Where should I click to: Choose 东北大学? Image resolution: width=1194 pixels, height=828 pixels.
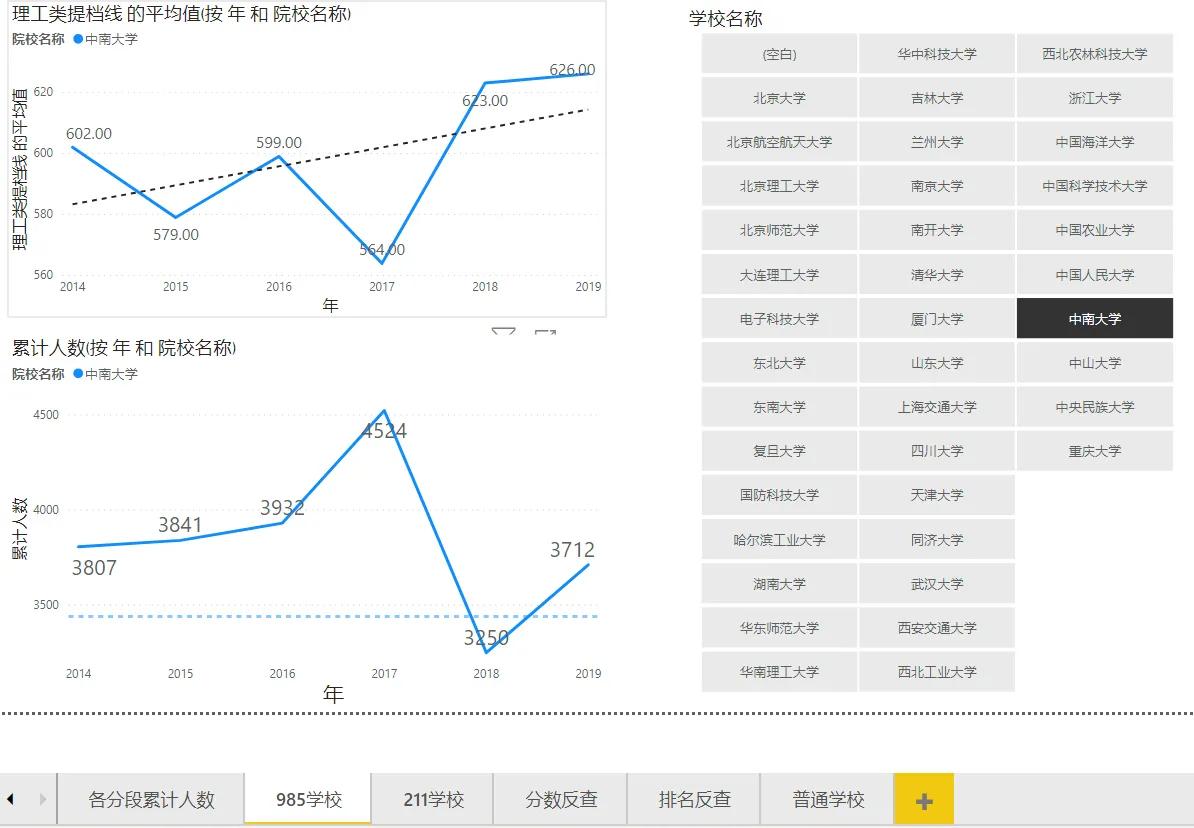point(779,363)
